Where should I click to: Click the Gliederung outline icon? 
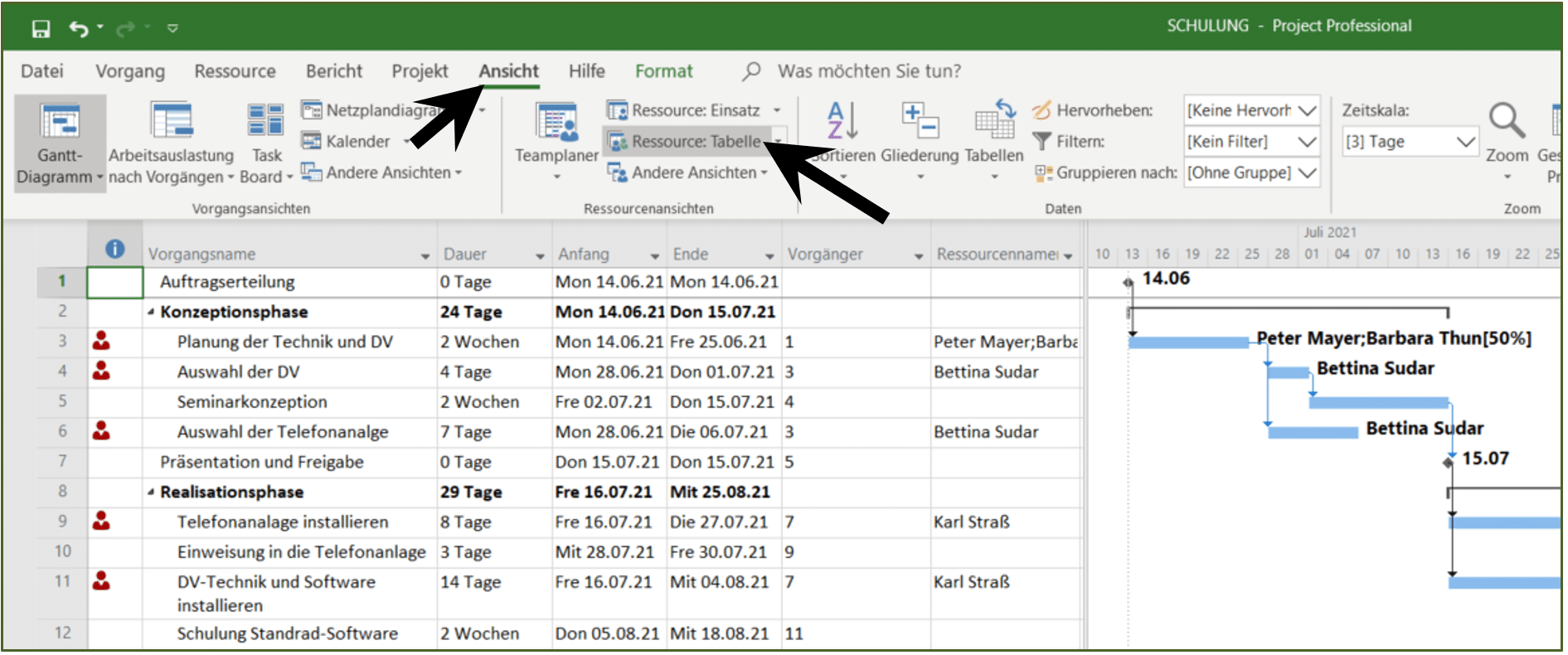[920, 120]
